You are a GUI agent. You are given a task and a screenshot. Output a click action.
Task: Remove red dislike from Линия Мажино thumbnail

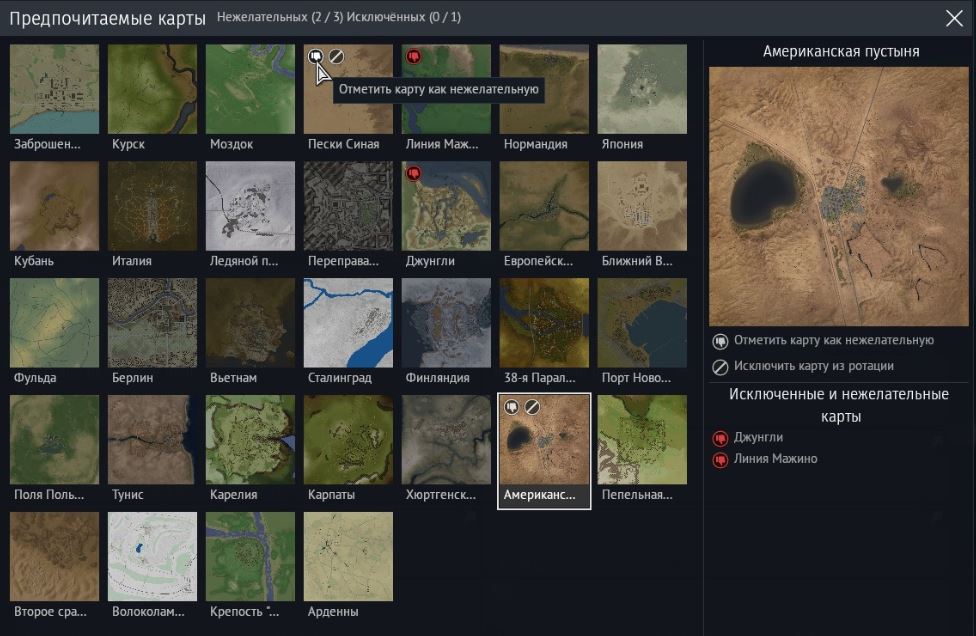[414, 56]
